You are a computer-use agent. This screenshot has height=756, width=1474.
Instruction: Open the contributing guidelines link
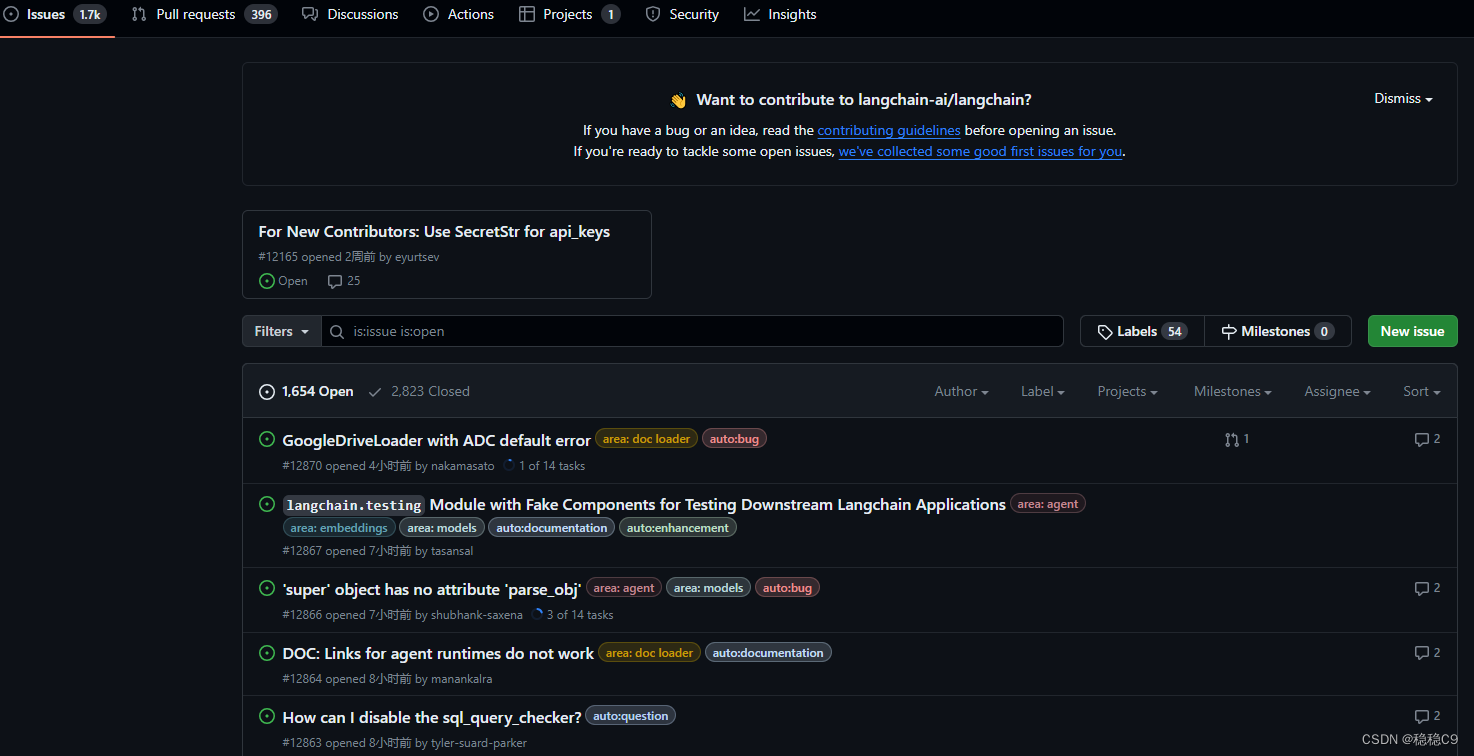(x=889, y=130)
